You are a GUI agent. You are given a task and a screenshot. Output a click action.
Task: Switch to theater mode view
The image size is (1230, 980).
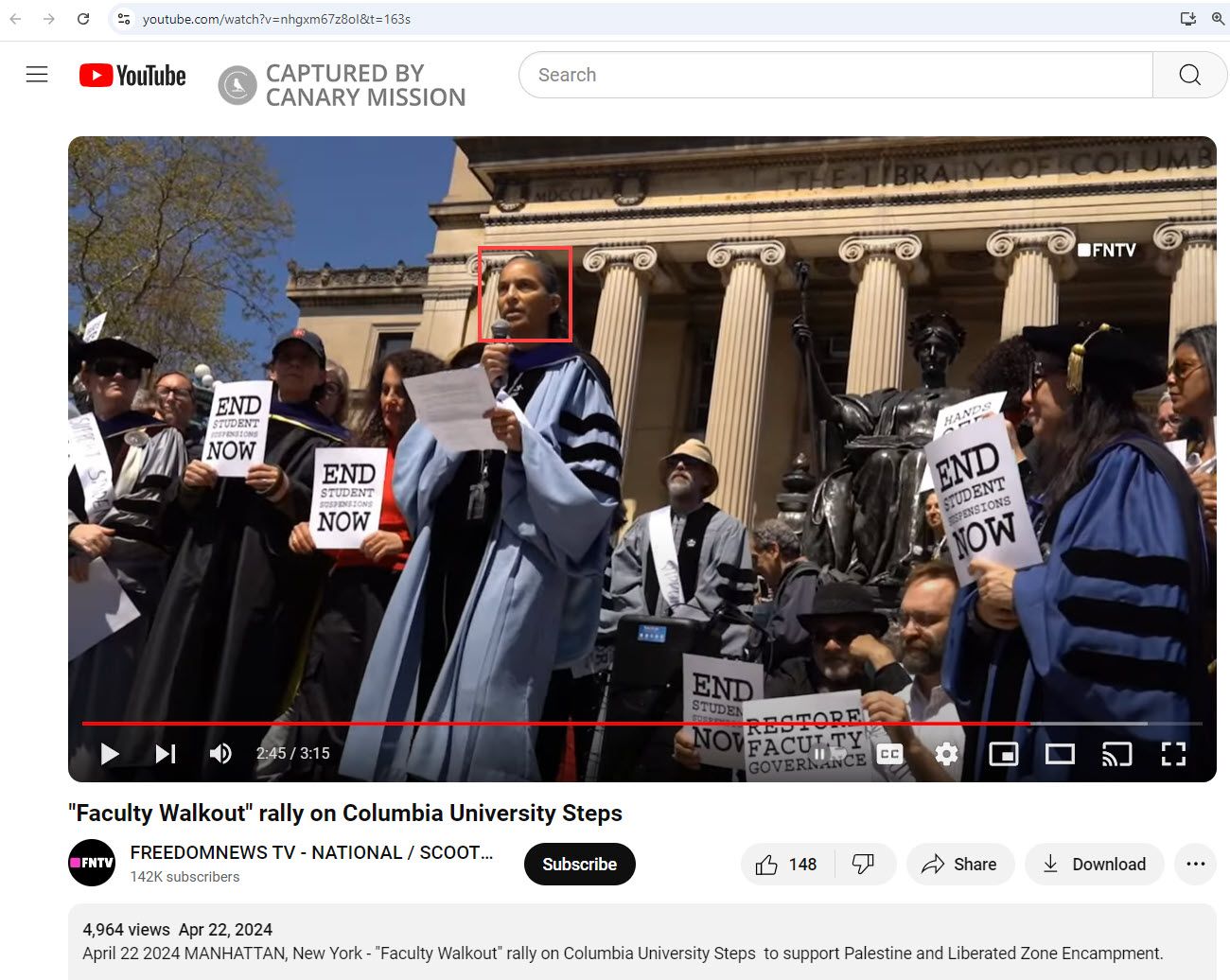(x=1060, y=754)
